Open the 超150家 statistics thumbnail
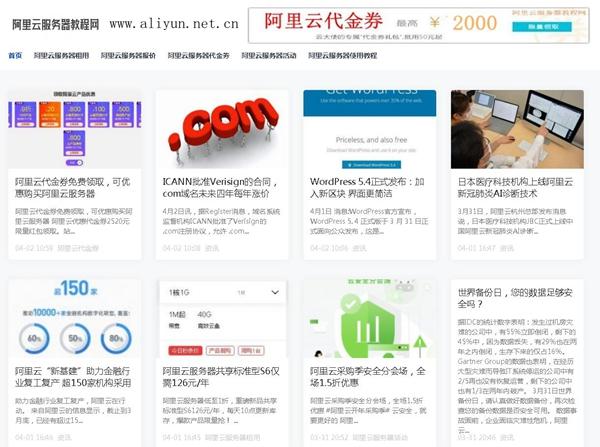The image size is (600, 447). click(x=75, y=318)
